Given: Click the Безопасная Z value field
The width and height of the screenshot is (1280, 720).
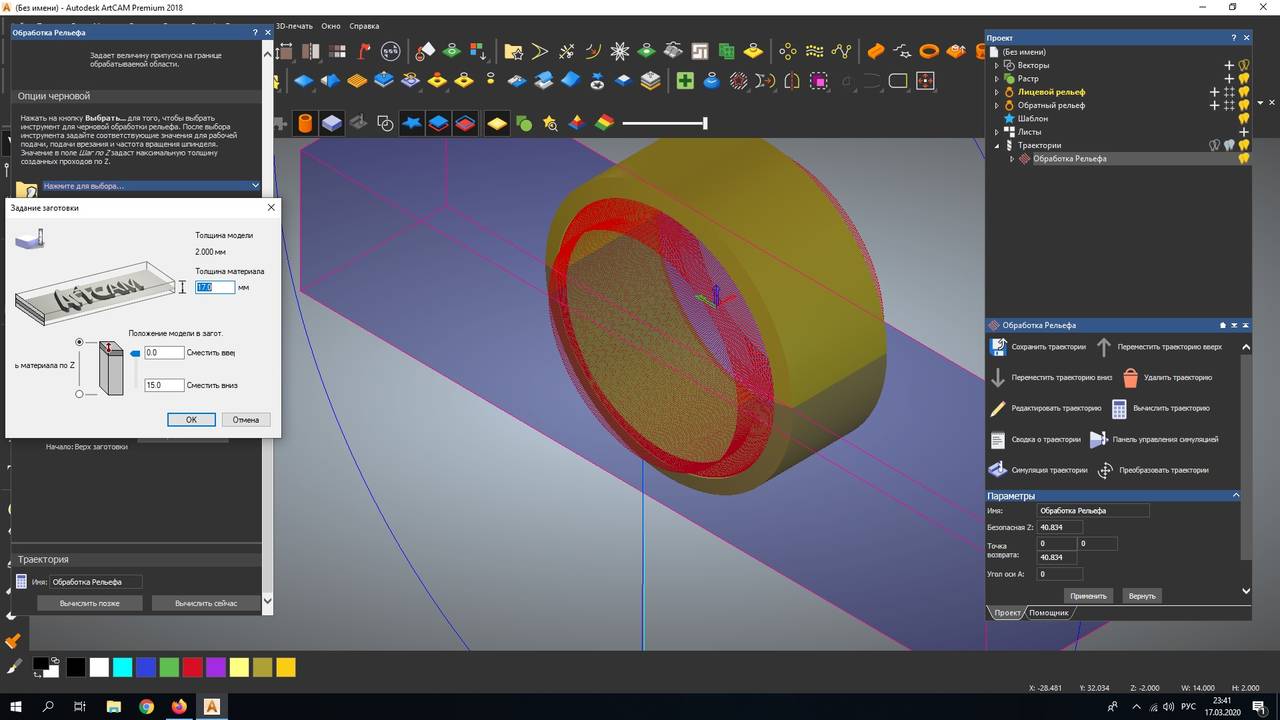Looking at the screenshot, I should pos(1059,527).
